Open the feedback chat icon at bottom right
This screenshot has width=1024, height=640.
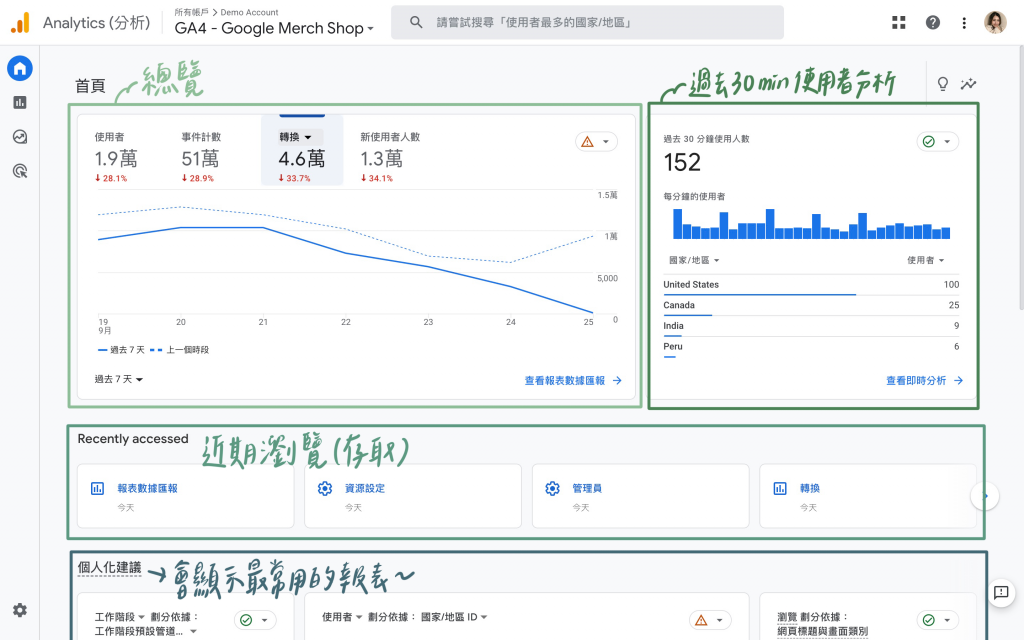pyautogui.click(x=1000, y=592)
